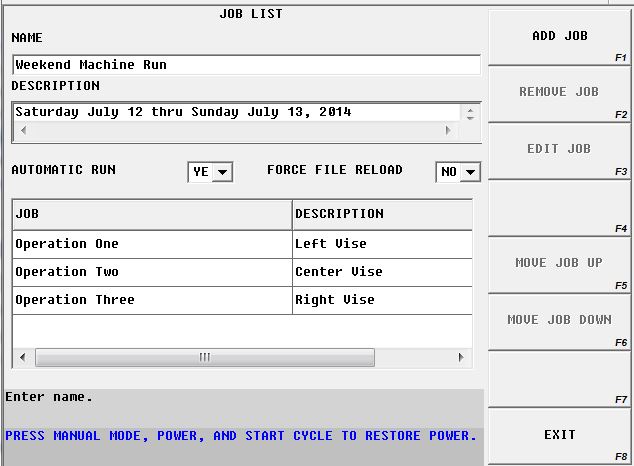Click the blank F4 softkey
Image resolution: width=634 pixels, height=466 pixels.
[x=559, y=208]
